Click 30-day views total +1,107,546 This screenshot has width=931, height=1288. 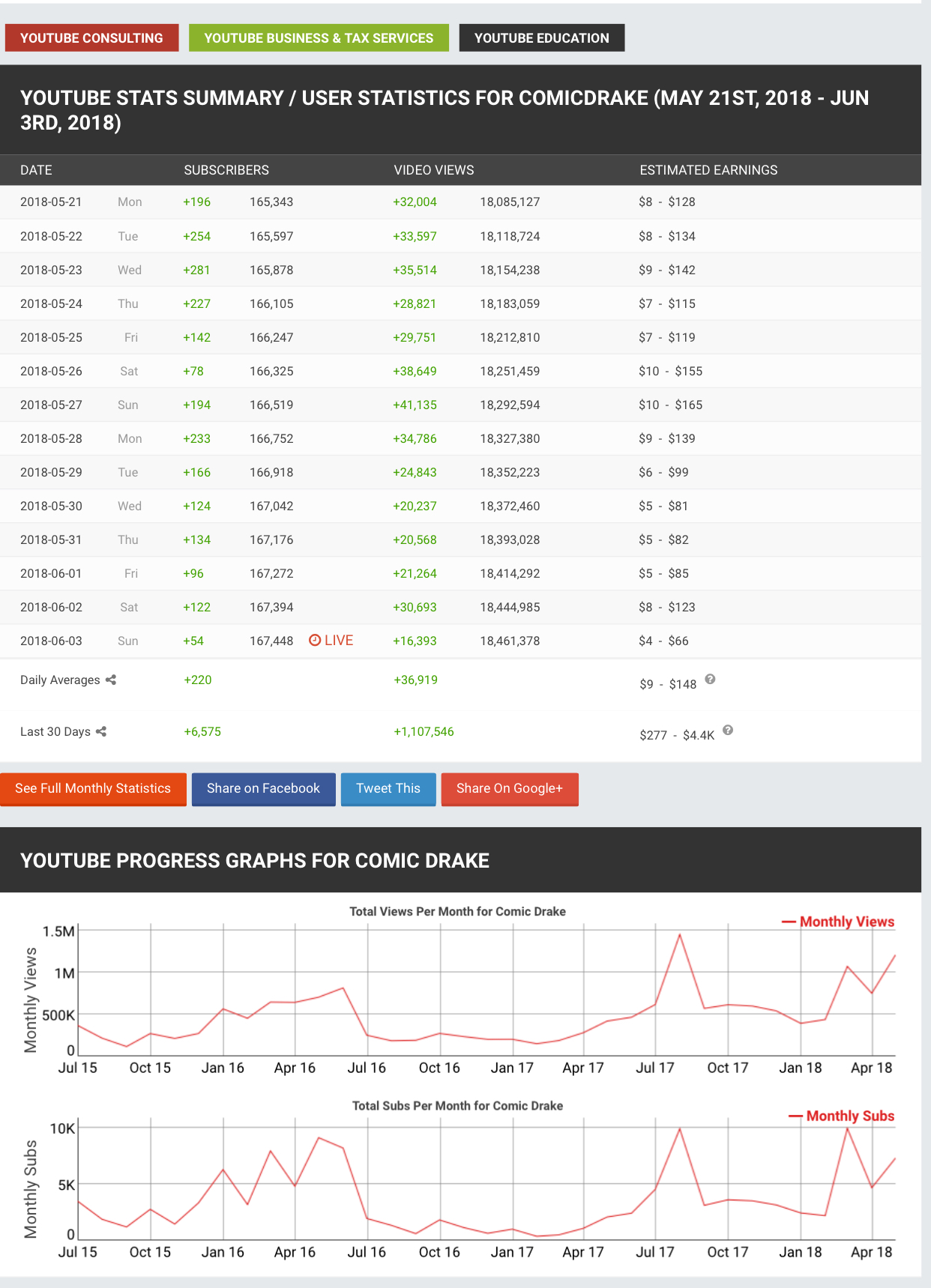tap(424, 731)
